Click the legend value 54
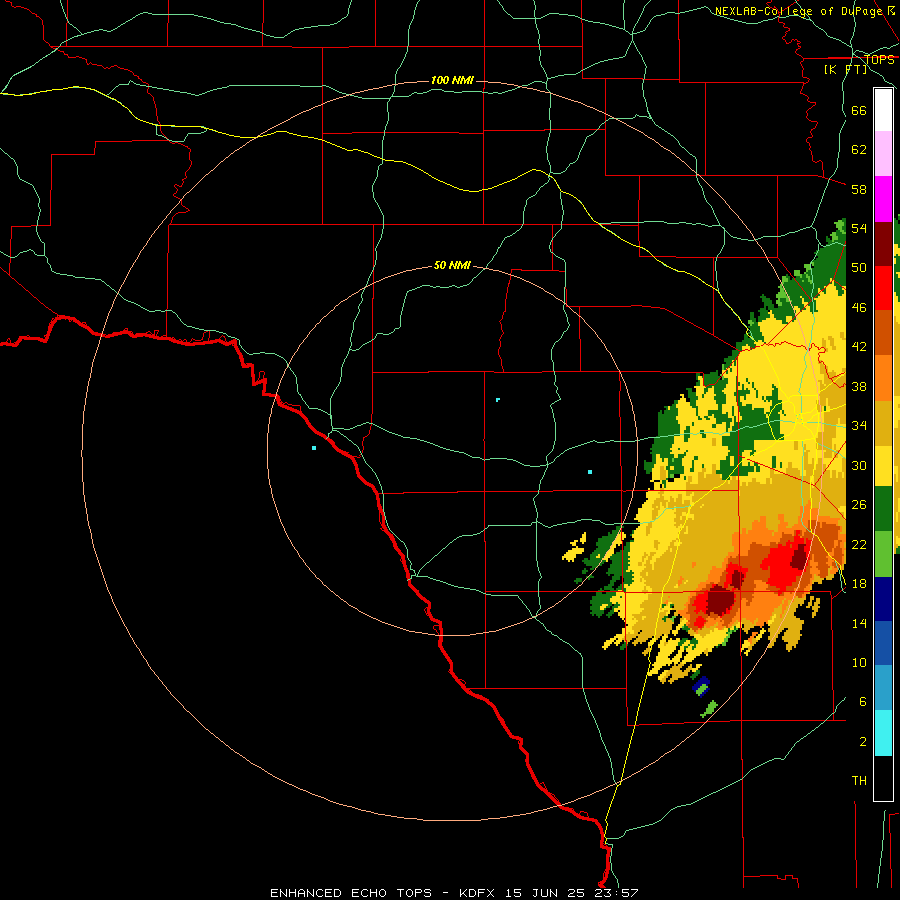 coord(859,228)
